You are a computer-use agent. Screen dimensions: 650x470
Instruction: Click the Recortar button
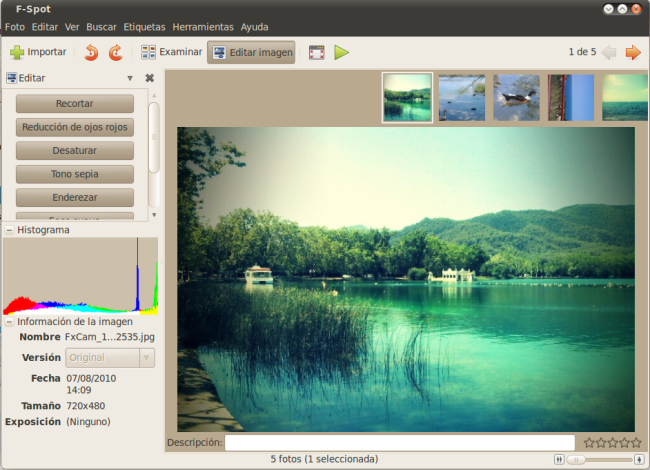[75, 104]
